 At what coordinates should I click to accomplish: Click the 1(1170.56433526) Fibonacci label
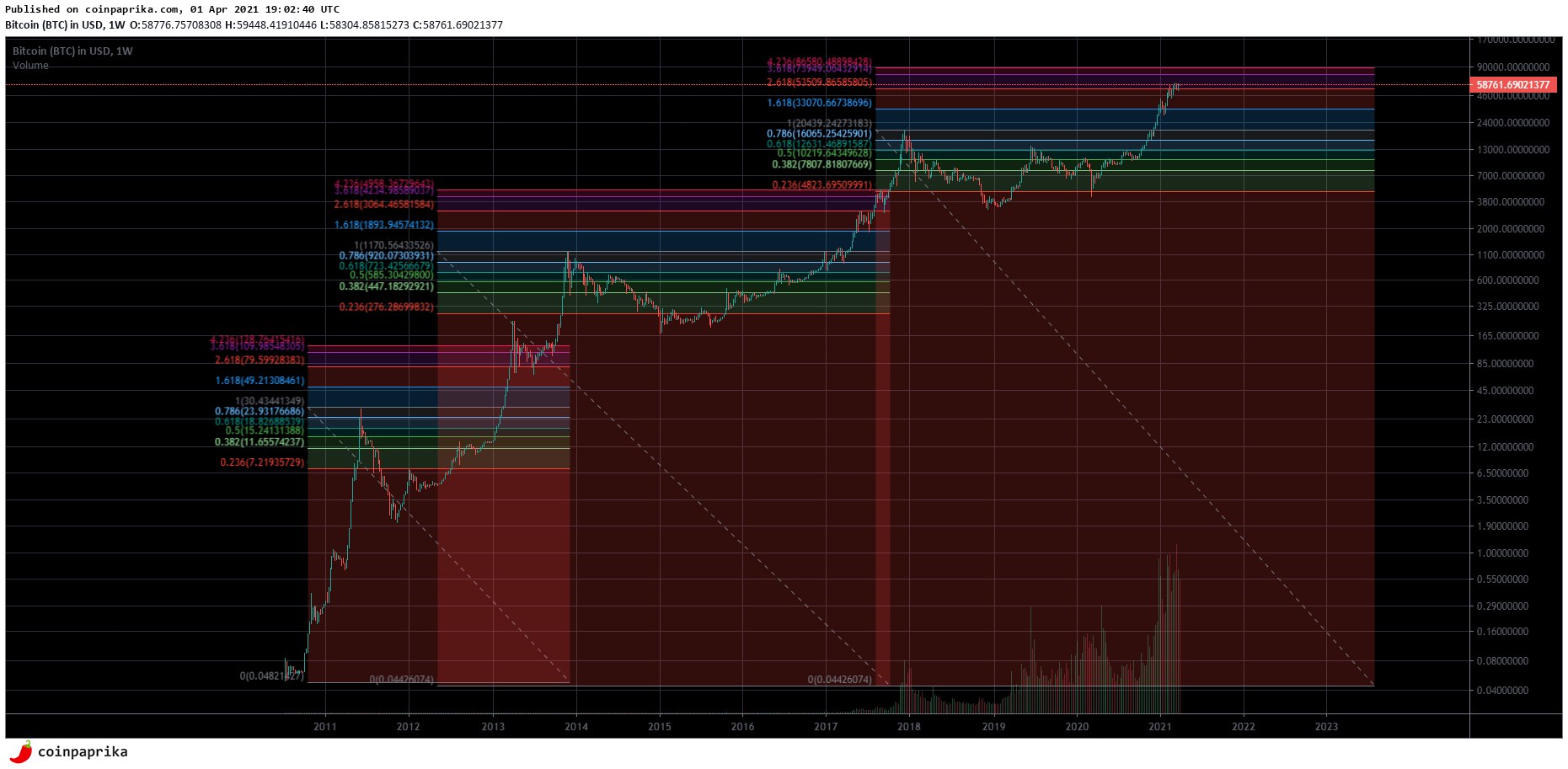tap(393, 246)
